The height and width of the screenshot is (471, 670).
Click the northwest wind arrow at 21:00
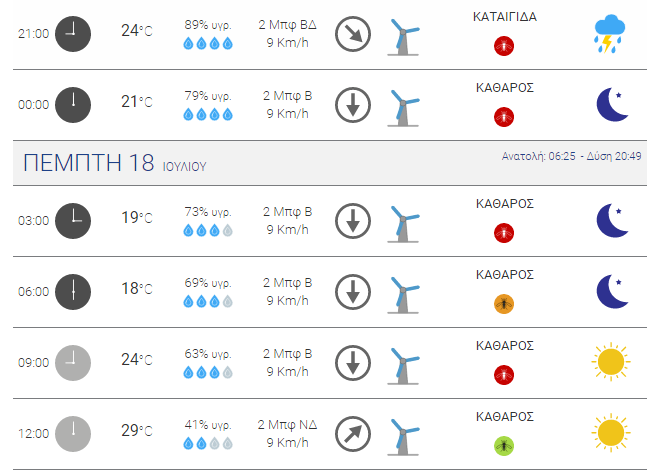pos(353,34)
